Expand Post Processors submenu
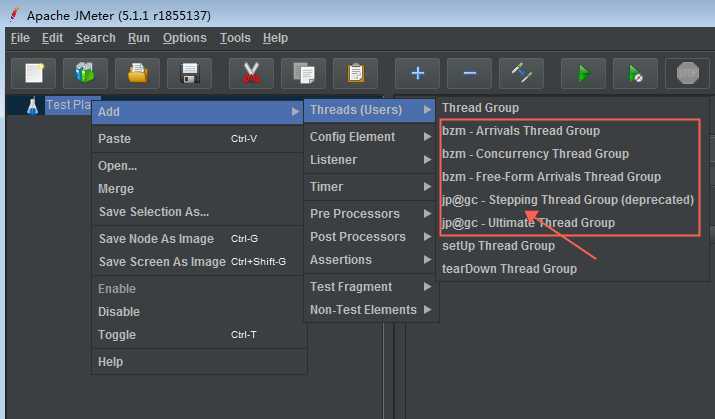The height and width of the screenshot is (419, 715). [x=370, y=237]
